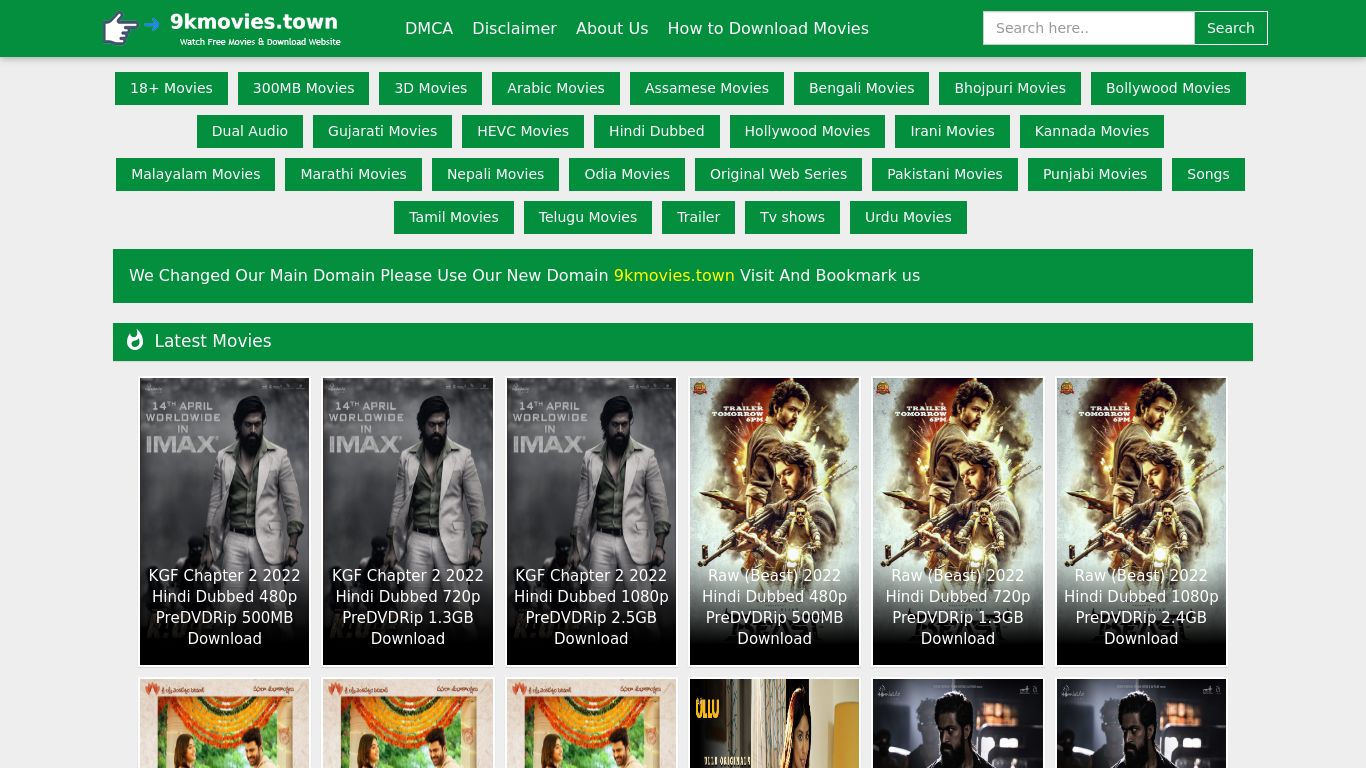Browse the Dual Audio category
Viewport: 1366px width, 768px height.
tap(249, 131)
